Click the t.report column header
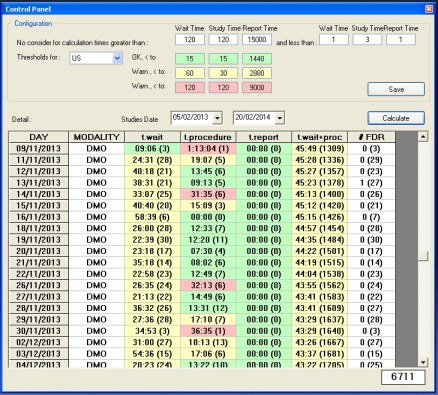This screenshot has width=438, height=395. point(264,137)
